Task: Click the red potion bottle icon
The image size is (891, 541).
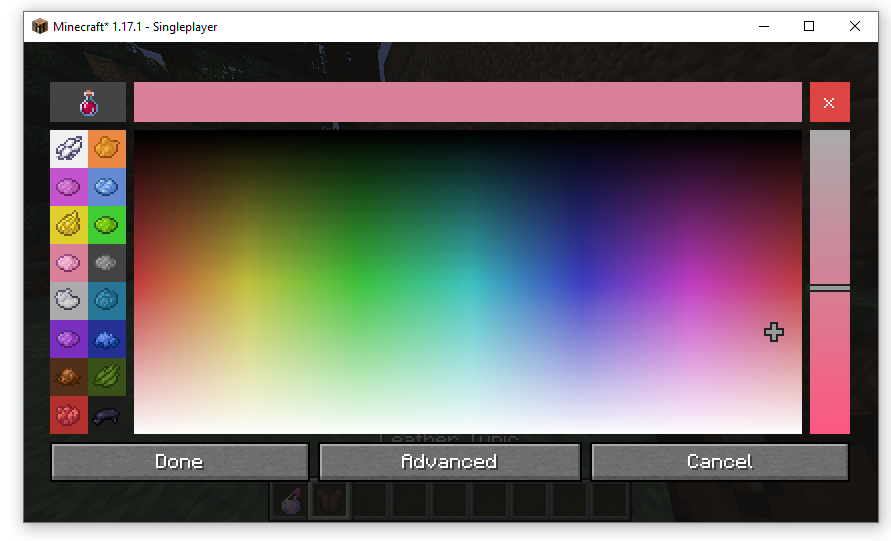Action: pos(88,102)
